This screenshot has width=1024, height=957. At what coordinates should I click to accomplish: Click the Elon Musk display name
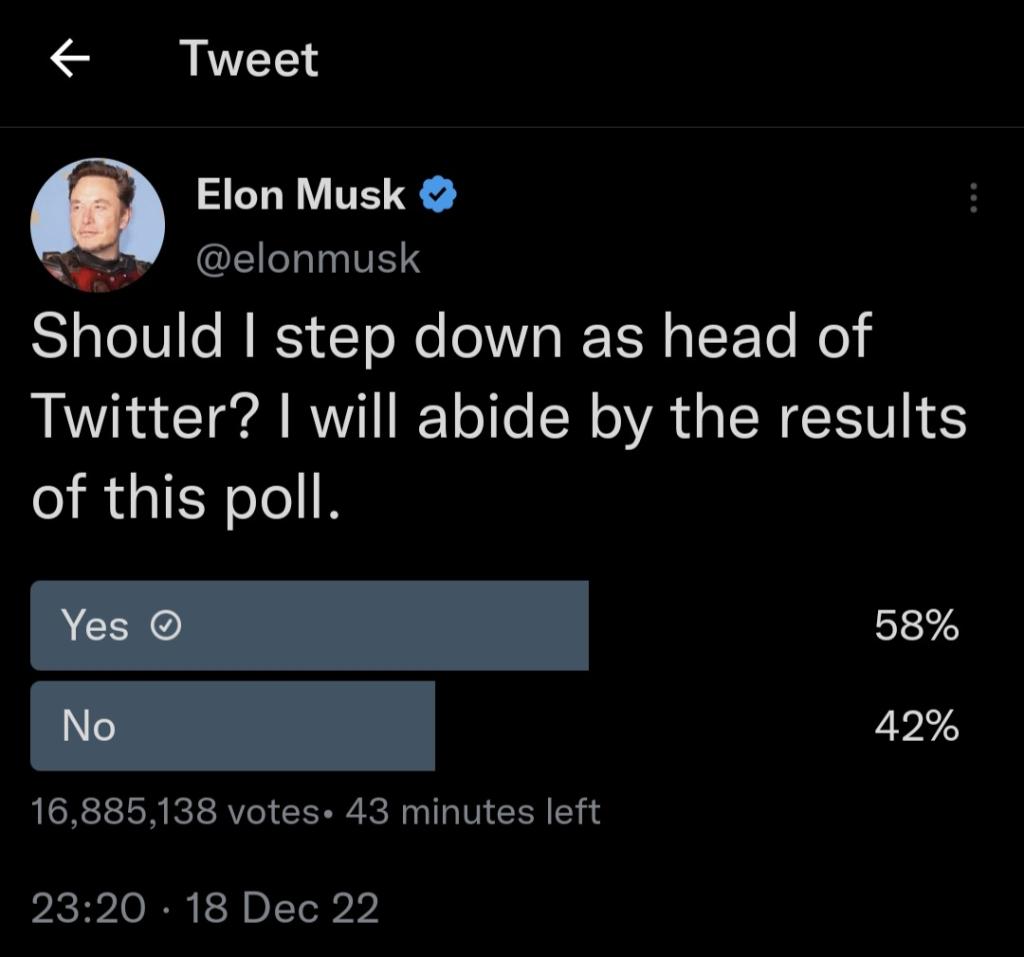(301, 196)
